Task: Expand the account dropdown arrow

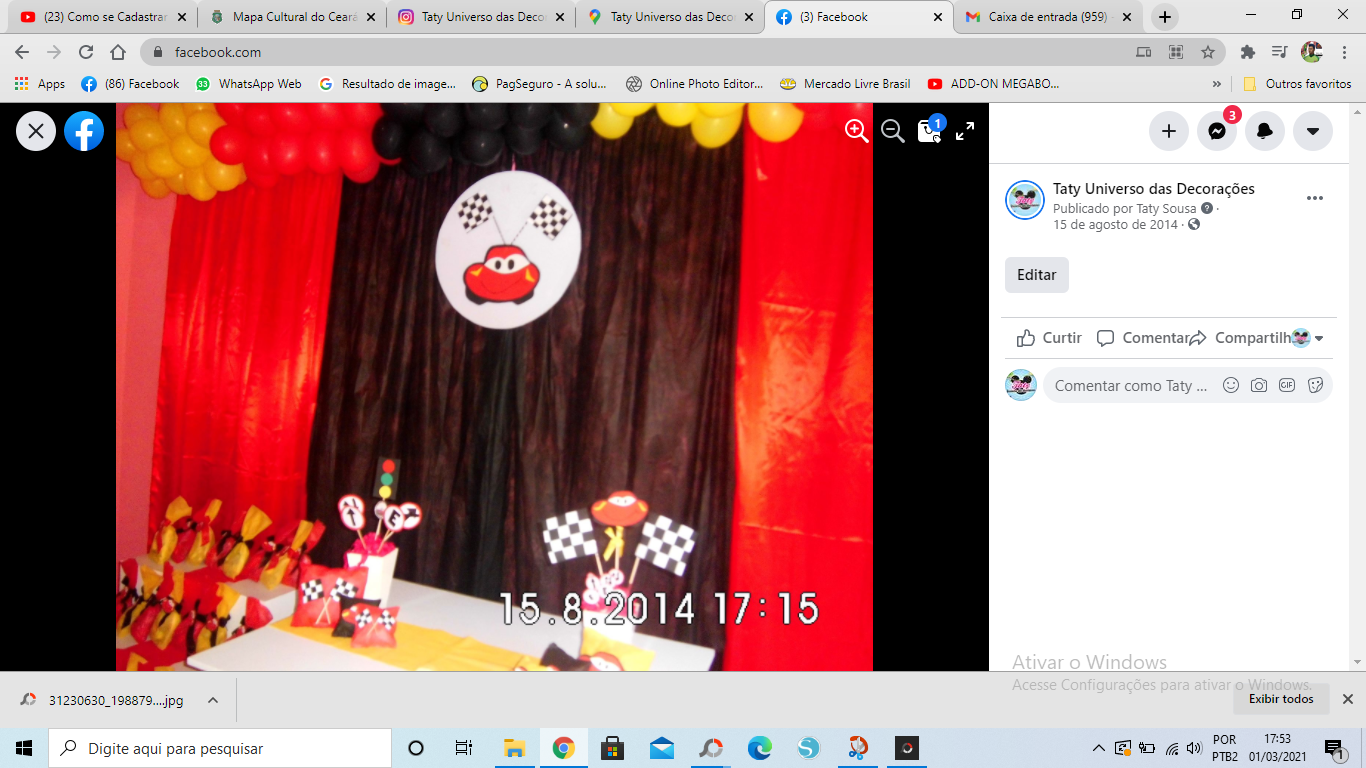Action: (x=1313, y=131)
